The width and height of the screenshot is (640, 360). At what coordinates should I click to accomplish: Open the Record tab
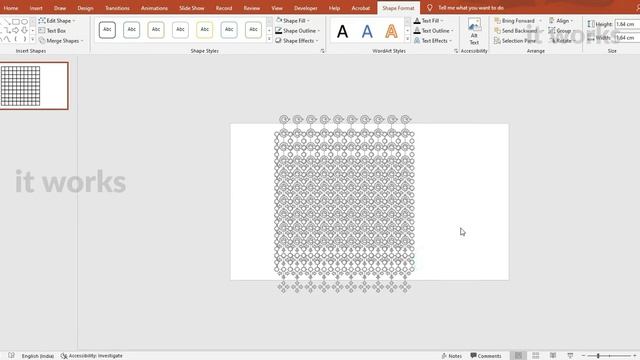click(x=224, y=8)
